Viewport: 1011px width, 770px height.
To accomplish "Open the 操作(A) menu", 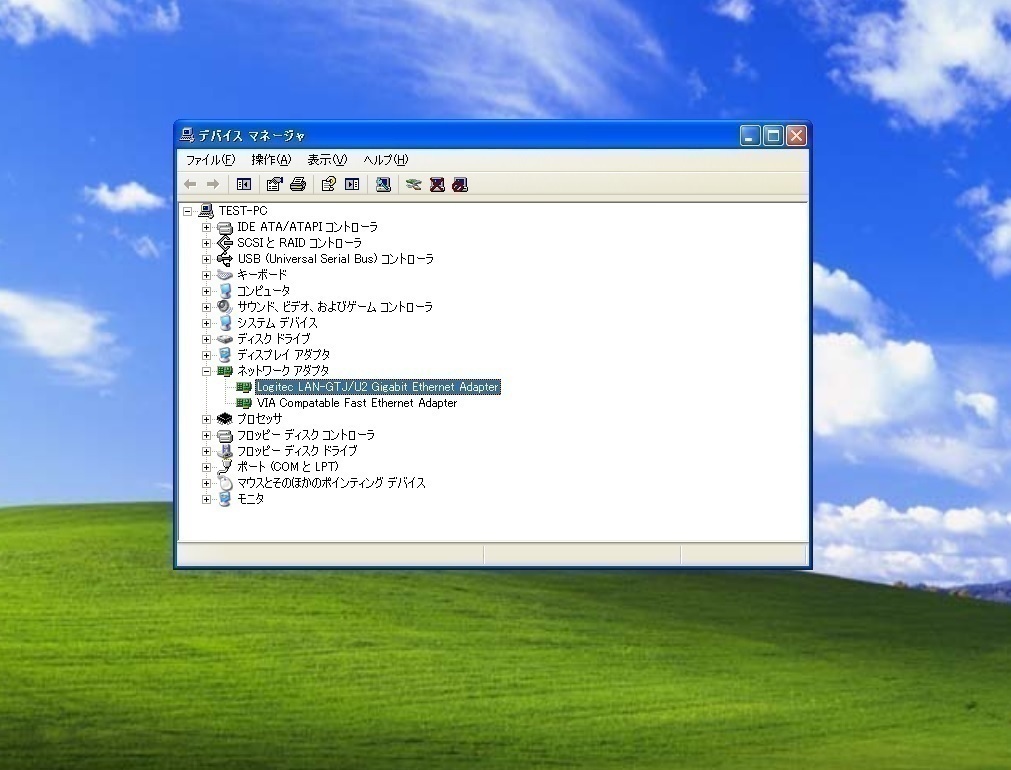I will point(271,160).
